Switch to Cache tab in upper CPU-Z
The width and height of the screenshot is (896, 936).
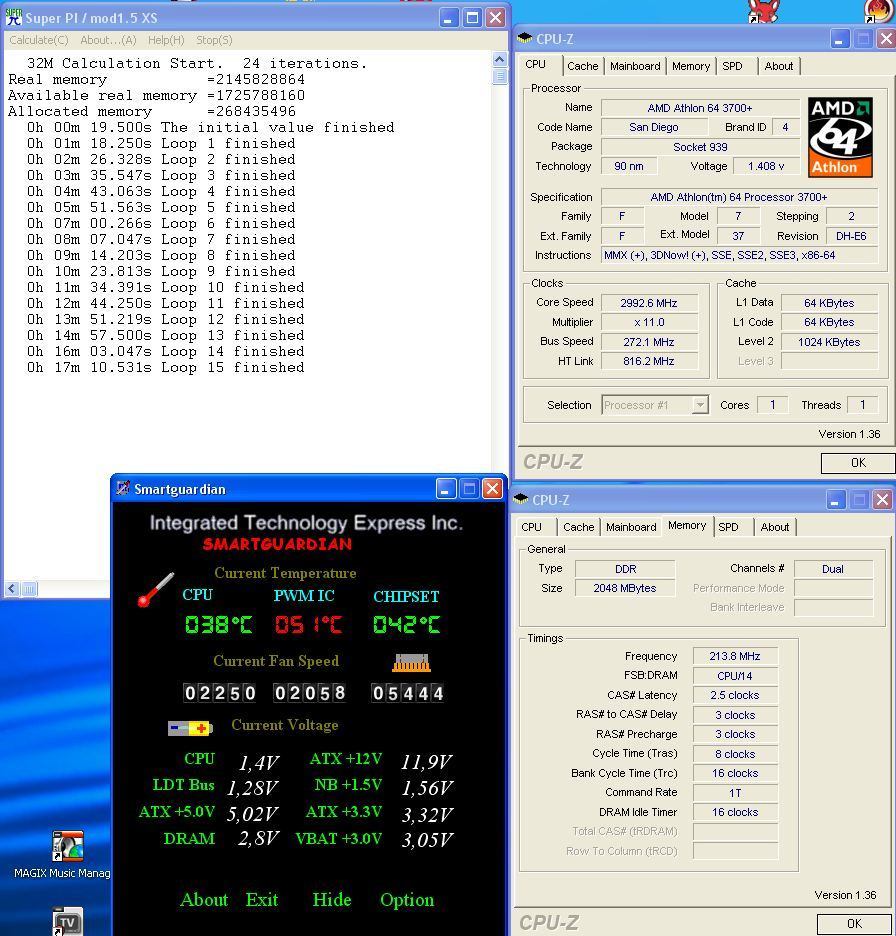(x=583, y=66)
